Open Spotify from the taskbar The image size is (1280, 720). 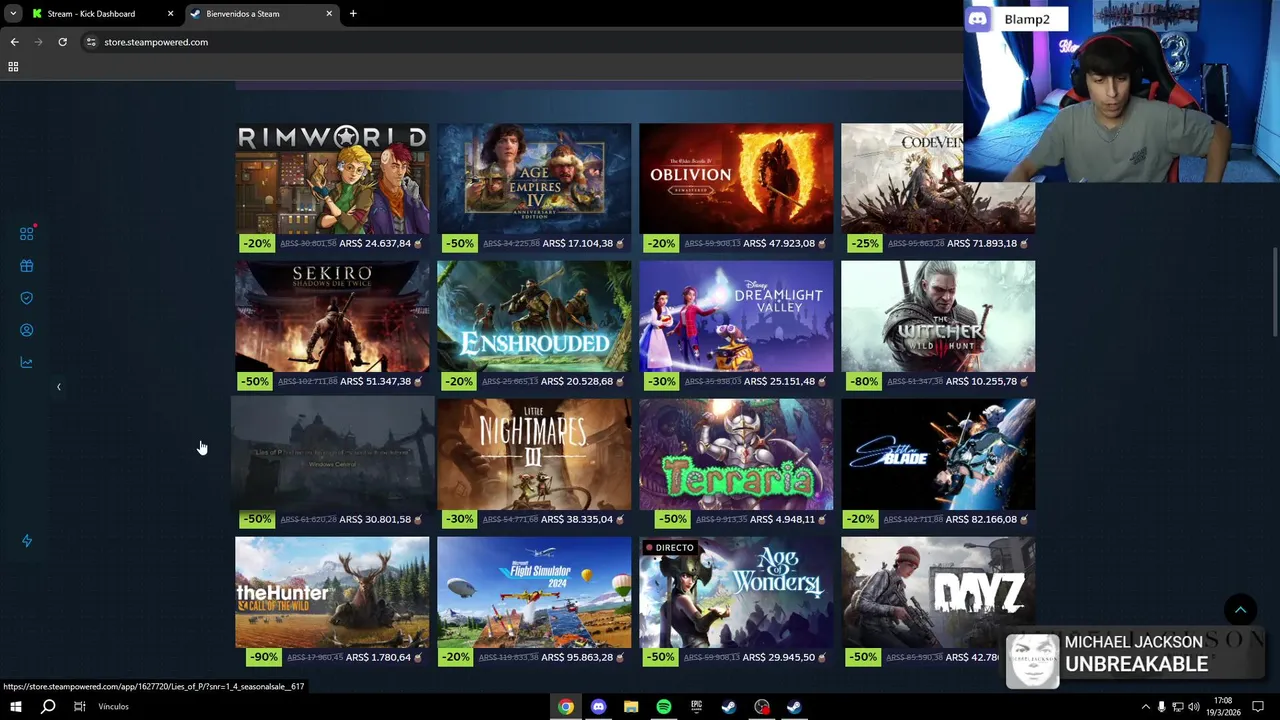point(664,707)
